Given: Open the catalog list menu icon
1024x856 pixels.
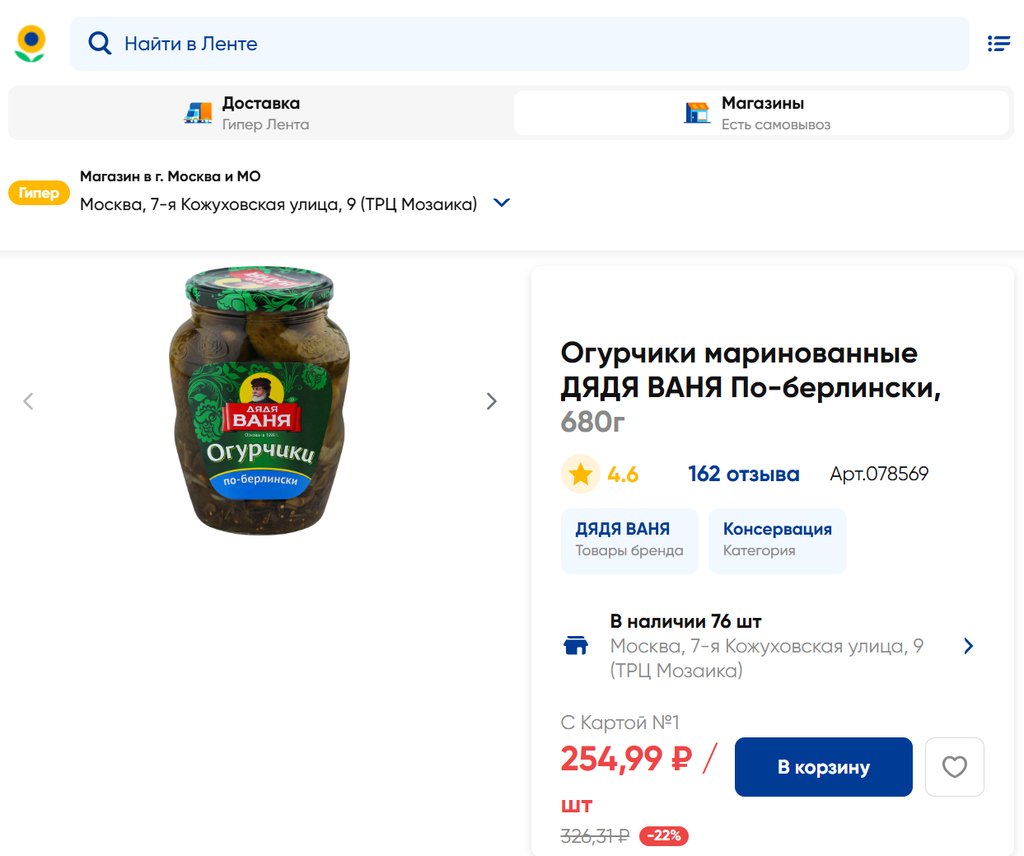Looking at the screenshot, I should (998, 44).
